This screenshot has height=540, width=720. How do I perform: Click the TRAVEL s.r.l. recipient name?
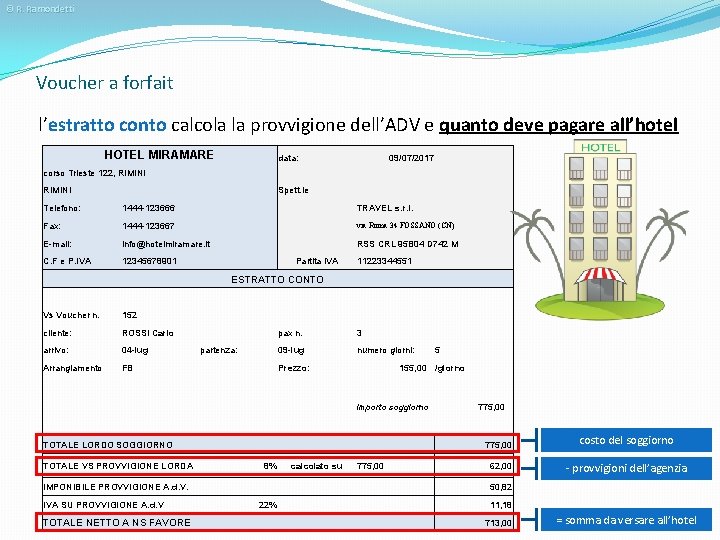pyautogui.click(x=385, y=208)
